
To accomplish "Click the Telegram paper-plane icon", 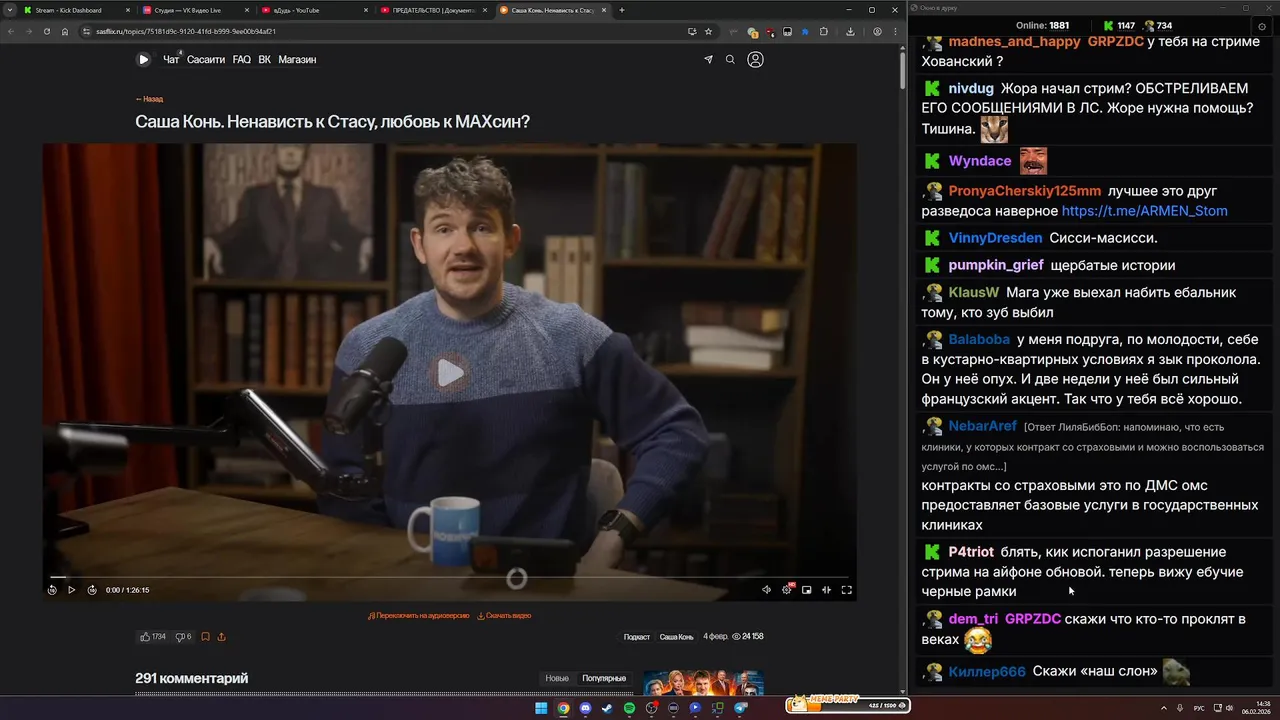I will pos(709,60).
